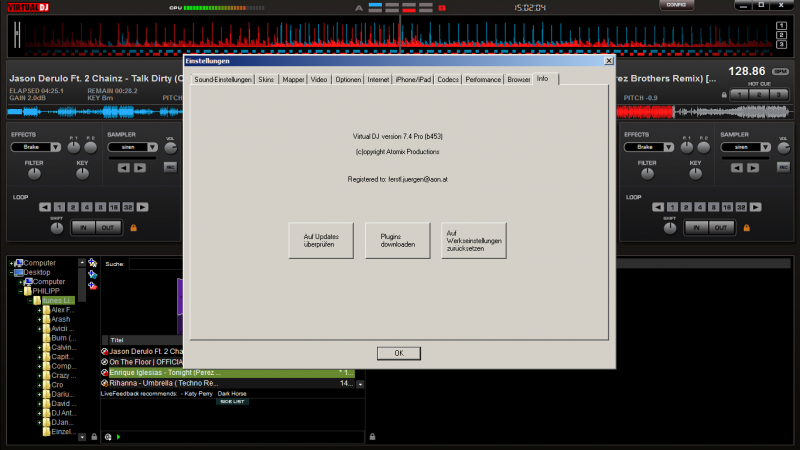Click loop OUT button on right deck

(721, 228)
